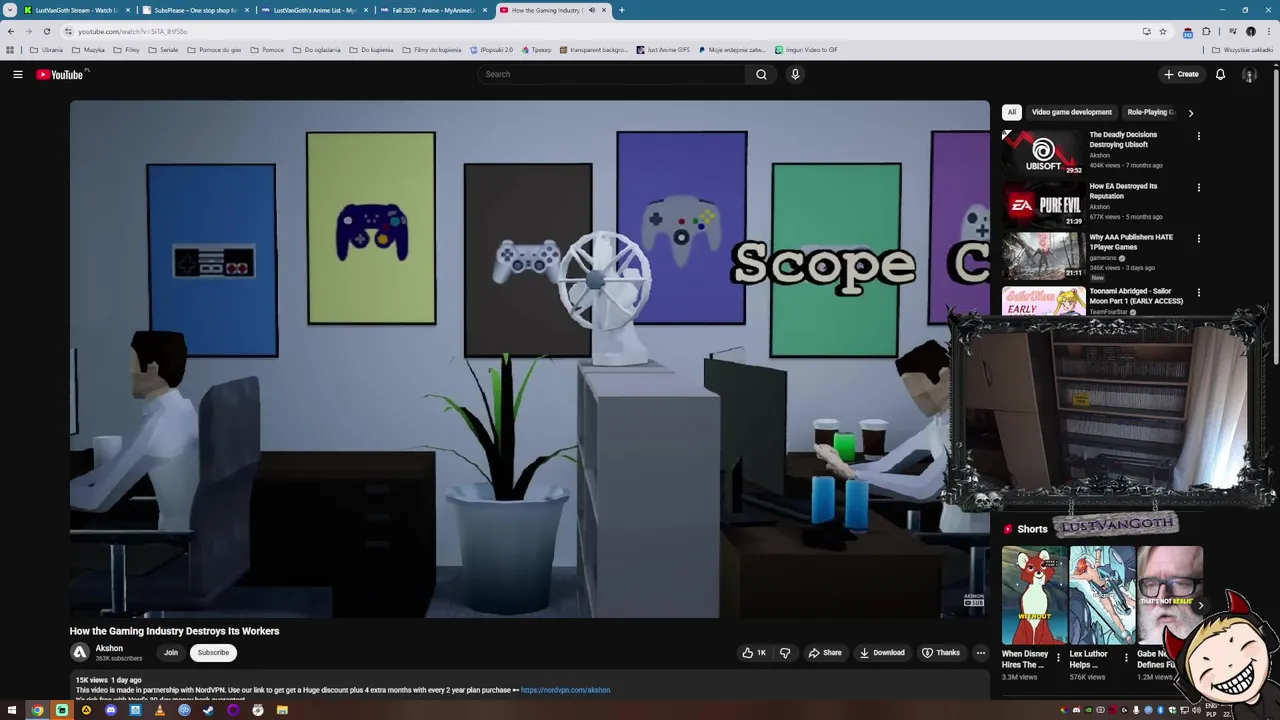Open the account avatar menu
Screen dimensions: 1280x720
(1249, 74)
